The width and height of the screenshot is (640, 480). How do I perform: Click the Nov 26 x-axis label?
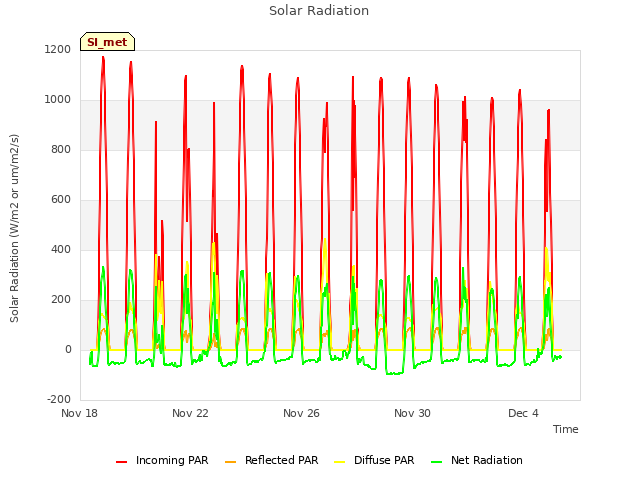coord(301,413)
